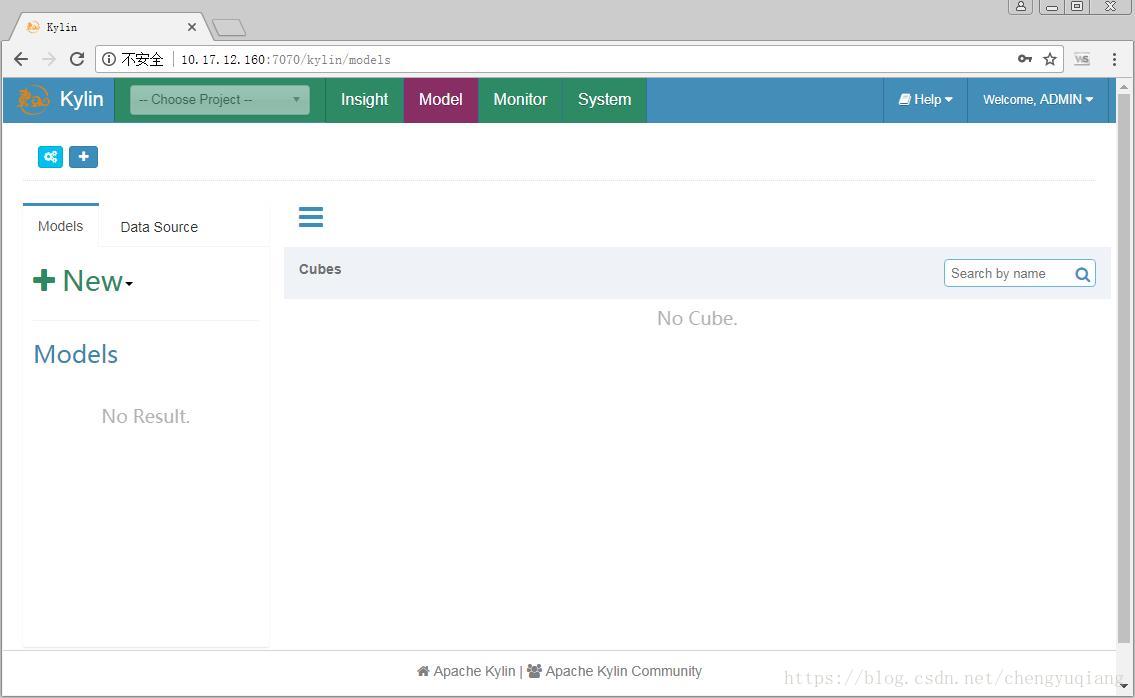Image resolution: width=1135 pixels, height=698 pixels.
Task: Click the user profile icon in title bar
Action: [x=1020, y=7]
